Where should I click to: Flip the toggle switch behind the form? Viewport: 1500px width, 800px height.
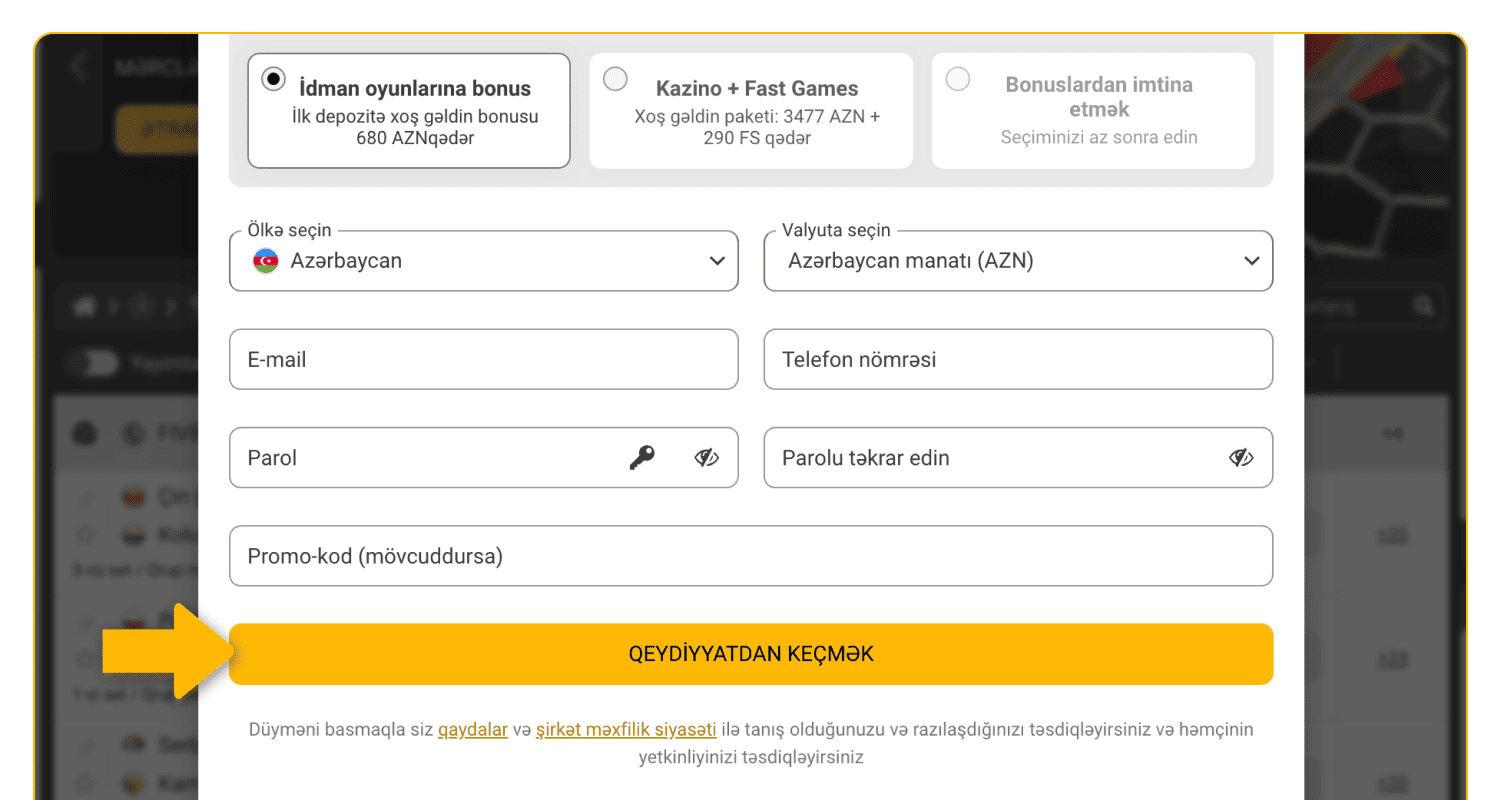96,364
